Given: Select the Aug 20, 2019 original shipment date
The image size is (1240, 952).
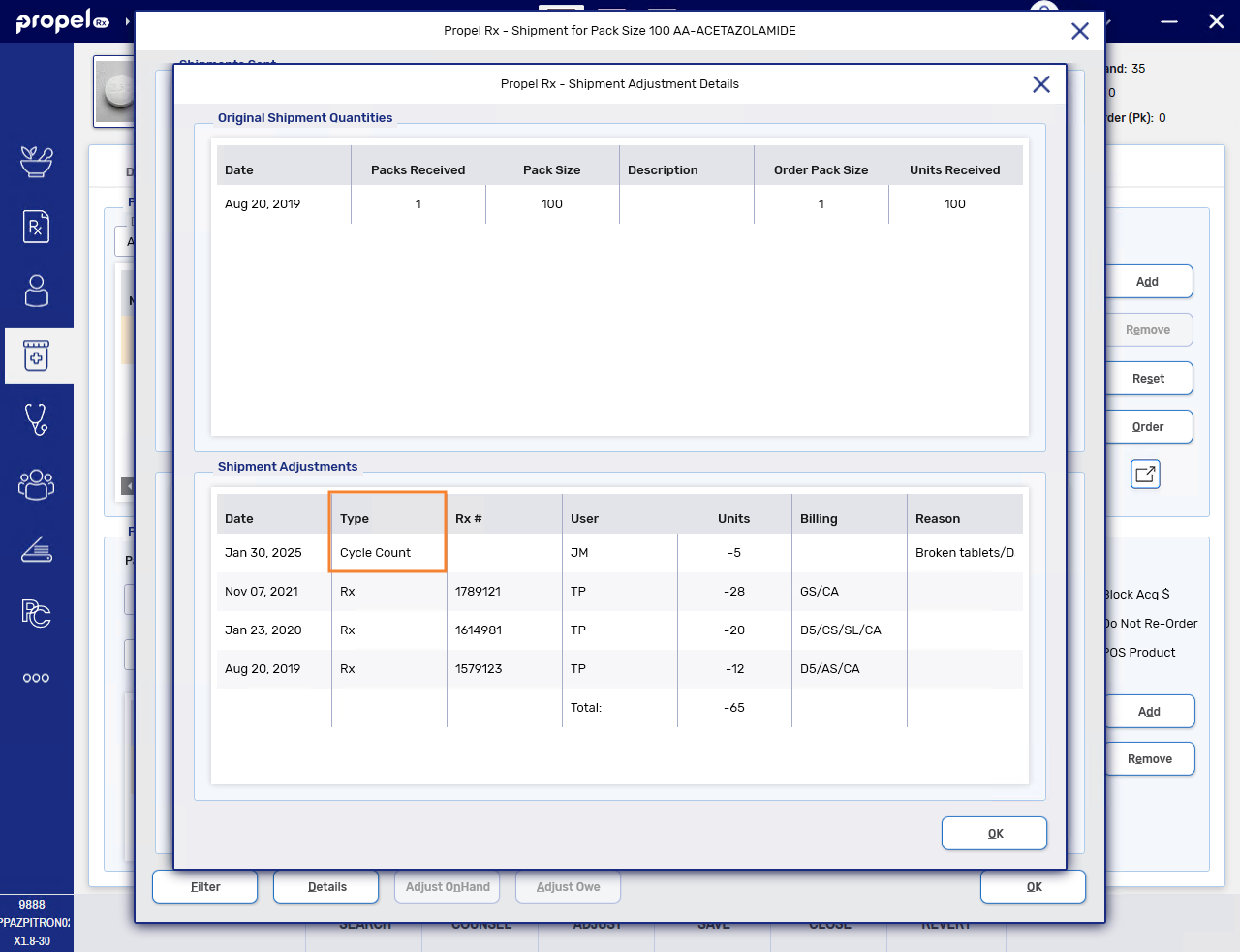Looking at the screenshot, I should pyautogui.click(x=263, y=203).
